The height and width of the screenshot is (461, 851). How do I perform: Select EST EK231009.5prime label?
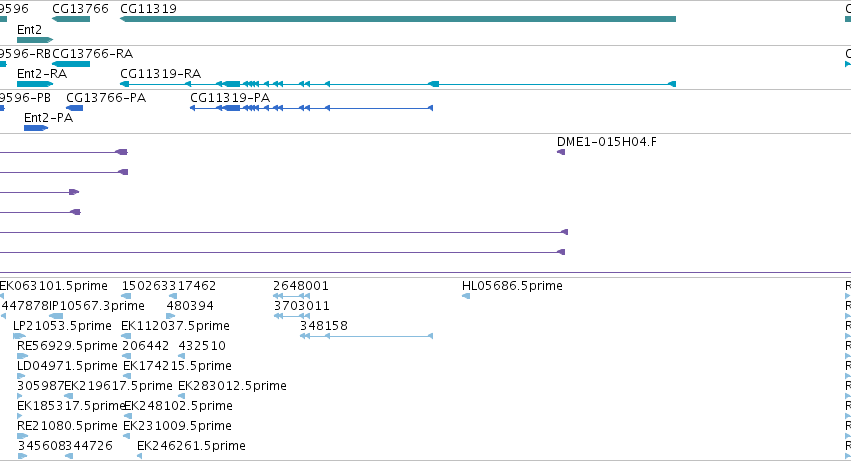[x=177, y=426]
